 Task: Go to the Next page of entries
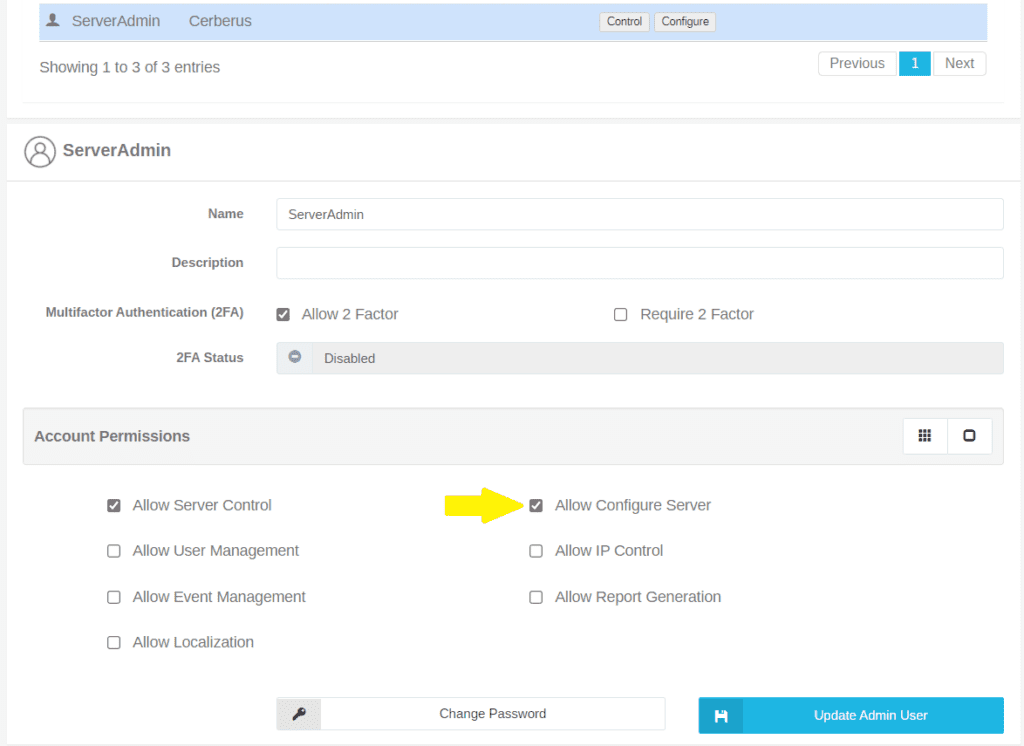[x=959, y=63]
